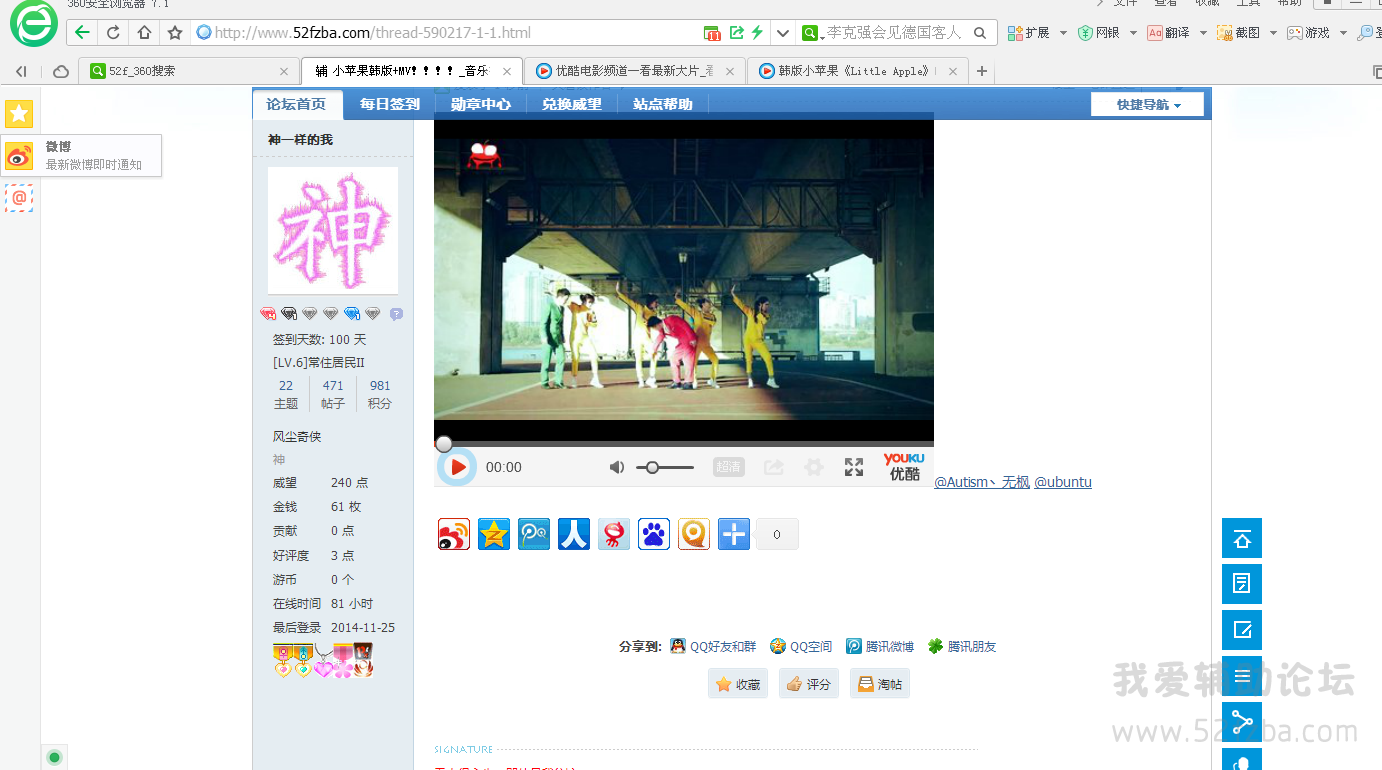Click the cloud icon left of tab bar
This screenshot has width=1382, height=770.
61,71
